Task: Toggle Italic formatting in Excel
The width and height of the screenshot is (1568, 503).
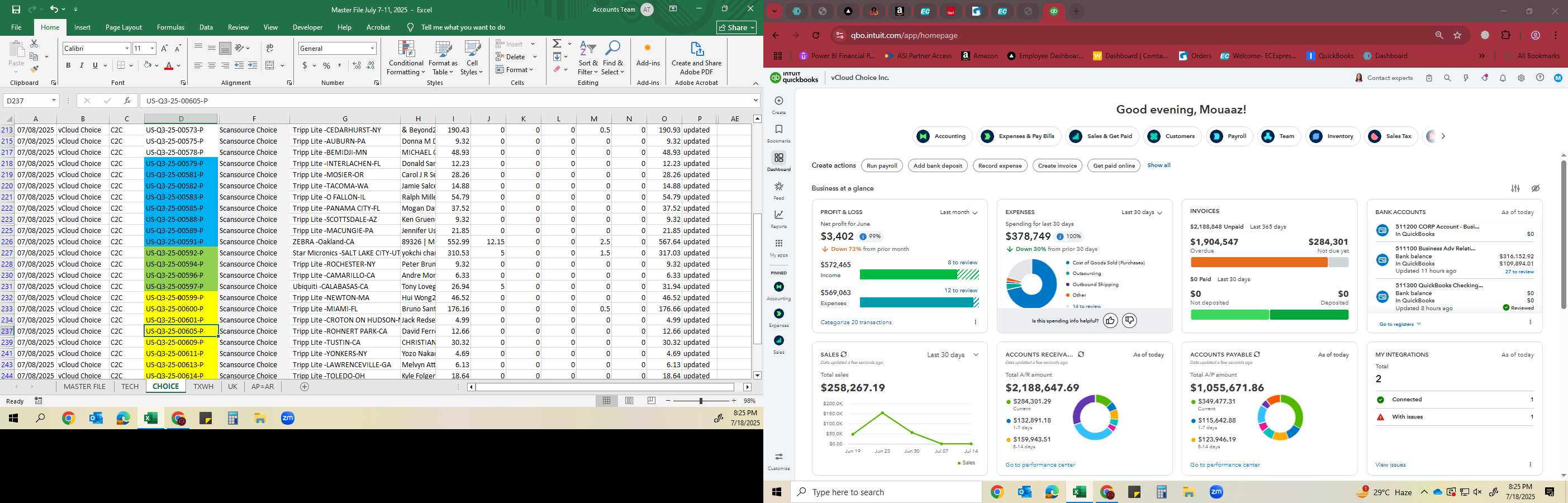Action: click(x=82, y=65)
